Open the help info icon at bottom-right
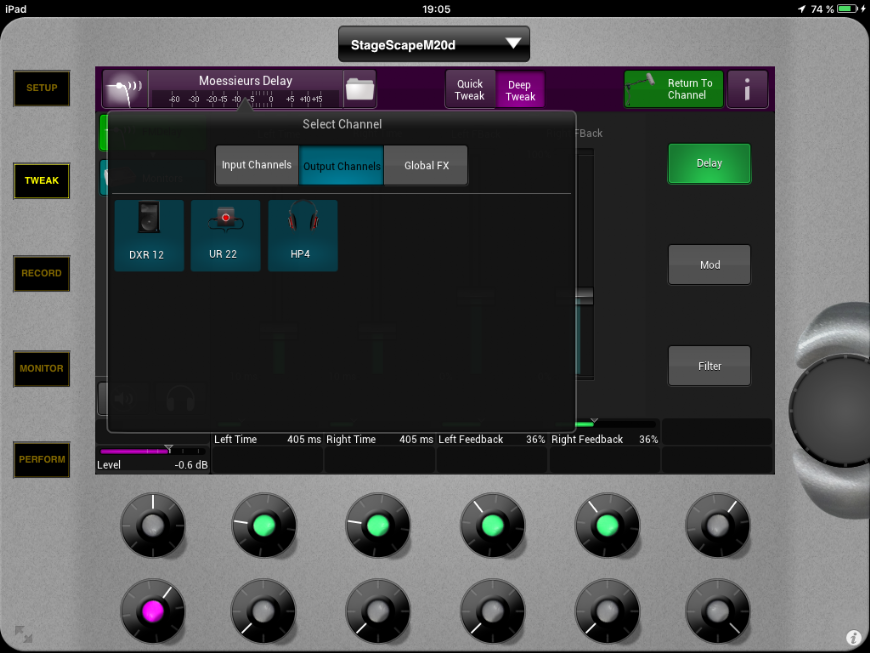Image resolution: width=870 pixels, height=653 pixels. coord(853,637)
